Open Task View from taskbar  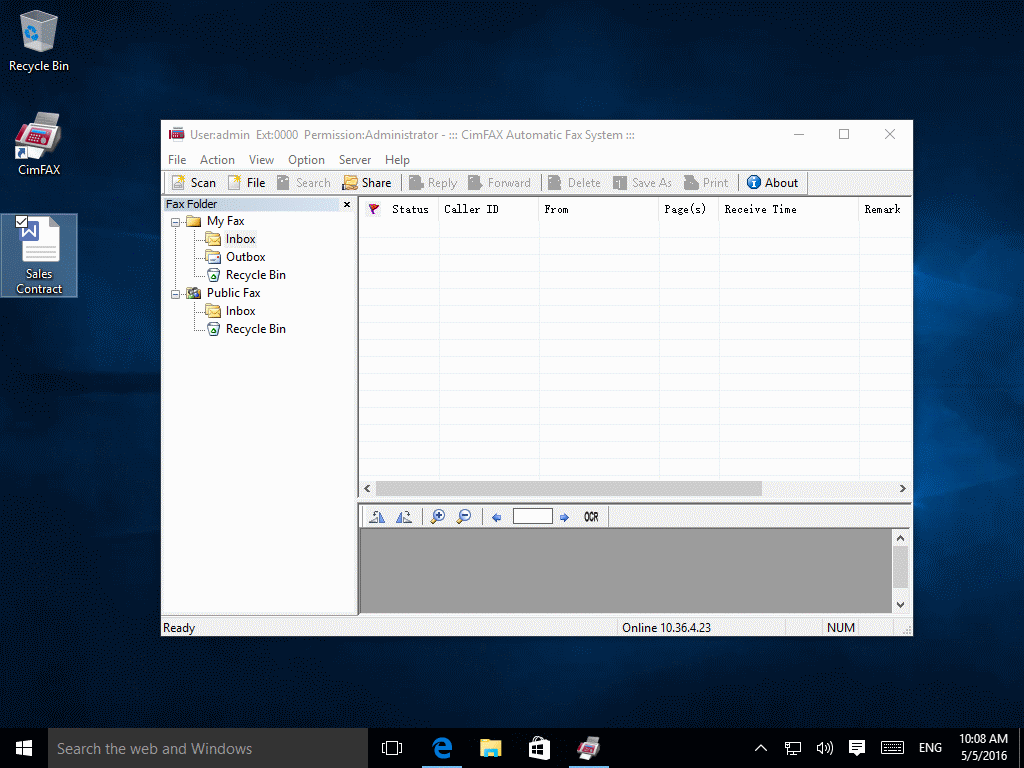392,748
